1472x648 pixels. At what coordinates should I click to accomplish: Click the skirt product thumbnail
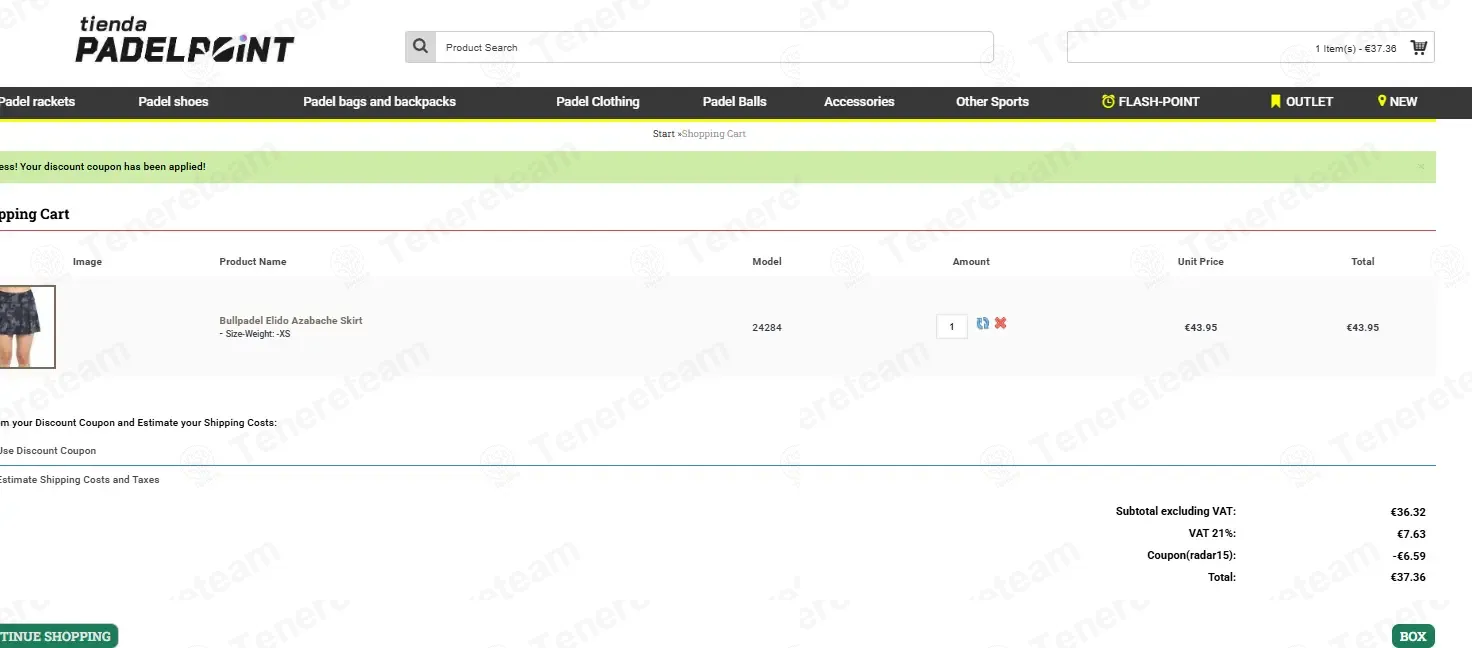pos(27,327)
